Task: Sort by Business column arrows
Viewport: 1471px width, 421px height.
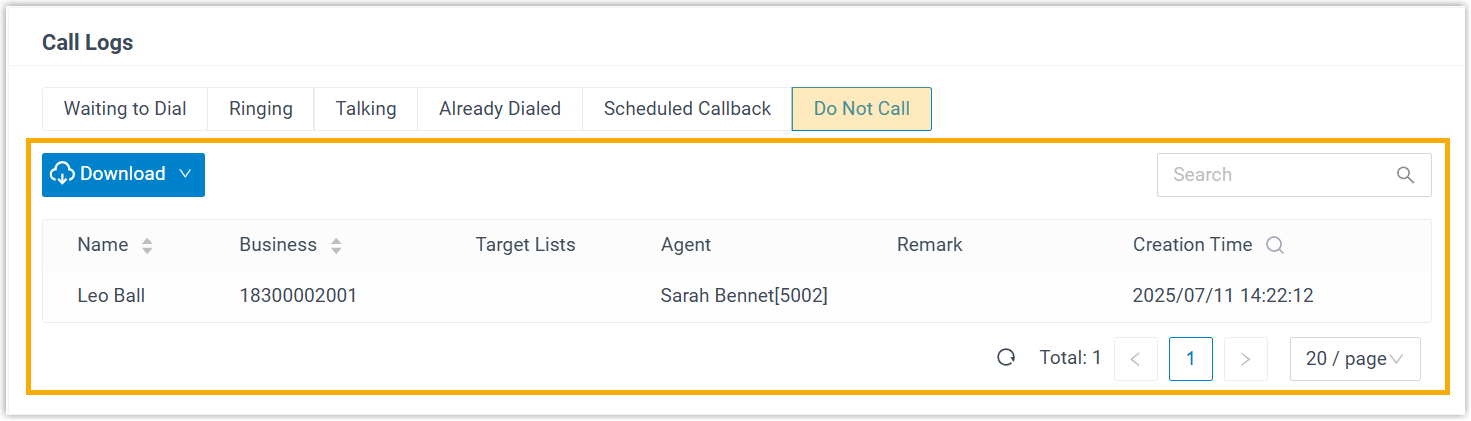Action: pyautogui.click(x=336, y=245)
